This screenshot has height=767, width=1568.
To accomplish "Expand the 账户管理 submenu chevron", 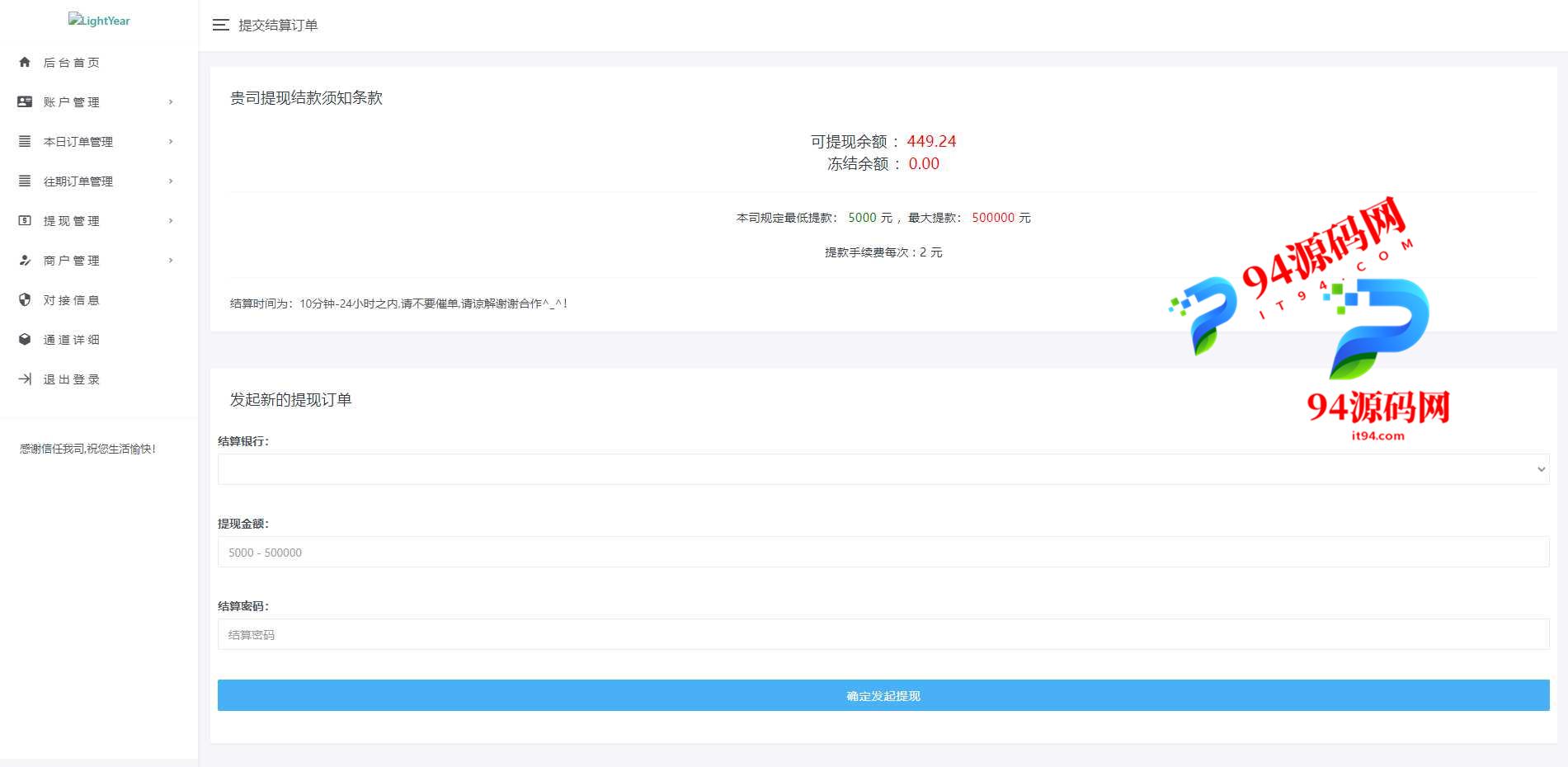I will pos(171,101).
